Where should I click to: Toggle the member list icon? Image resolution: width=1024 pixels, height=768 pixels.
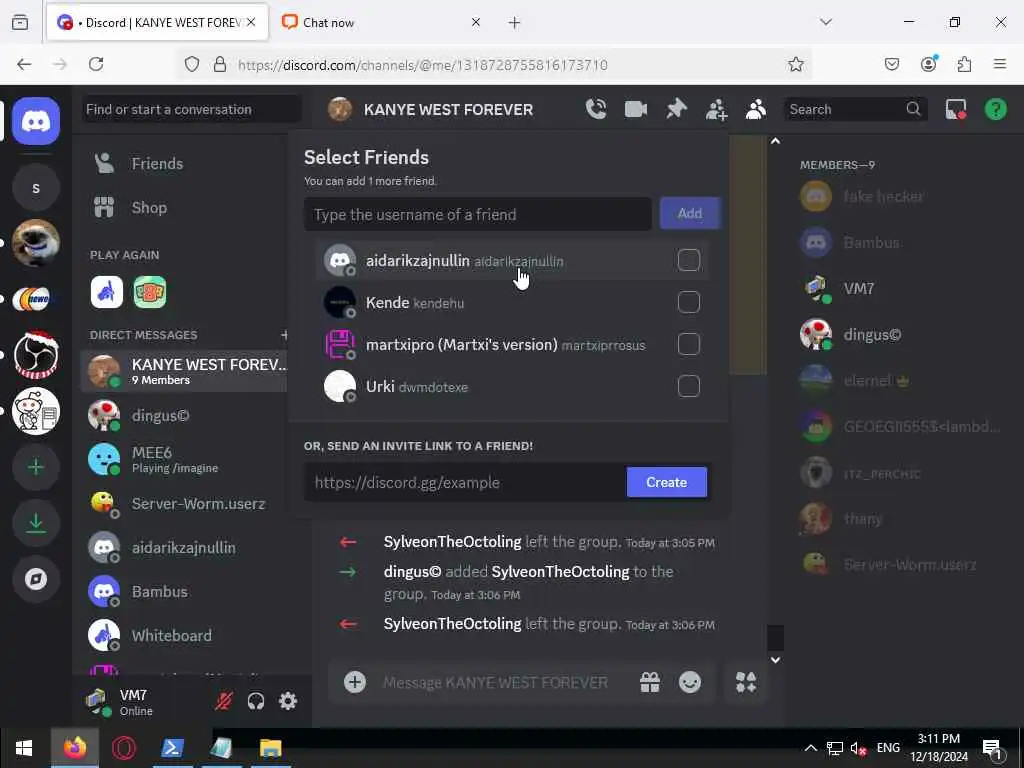click(x=756, y=109)
